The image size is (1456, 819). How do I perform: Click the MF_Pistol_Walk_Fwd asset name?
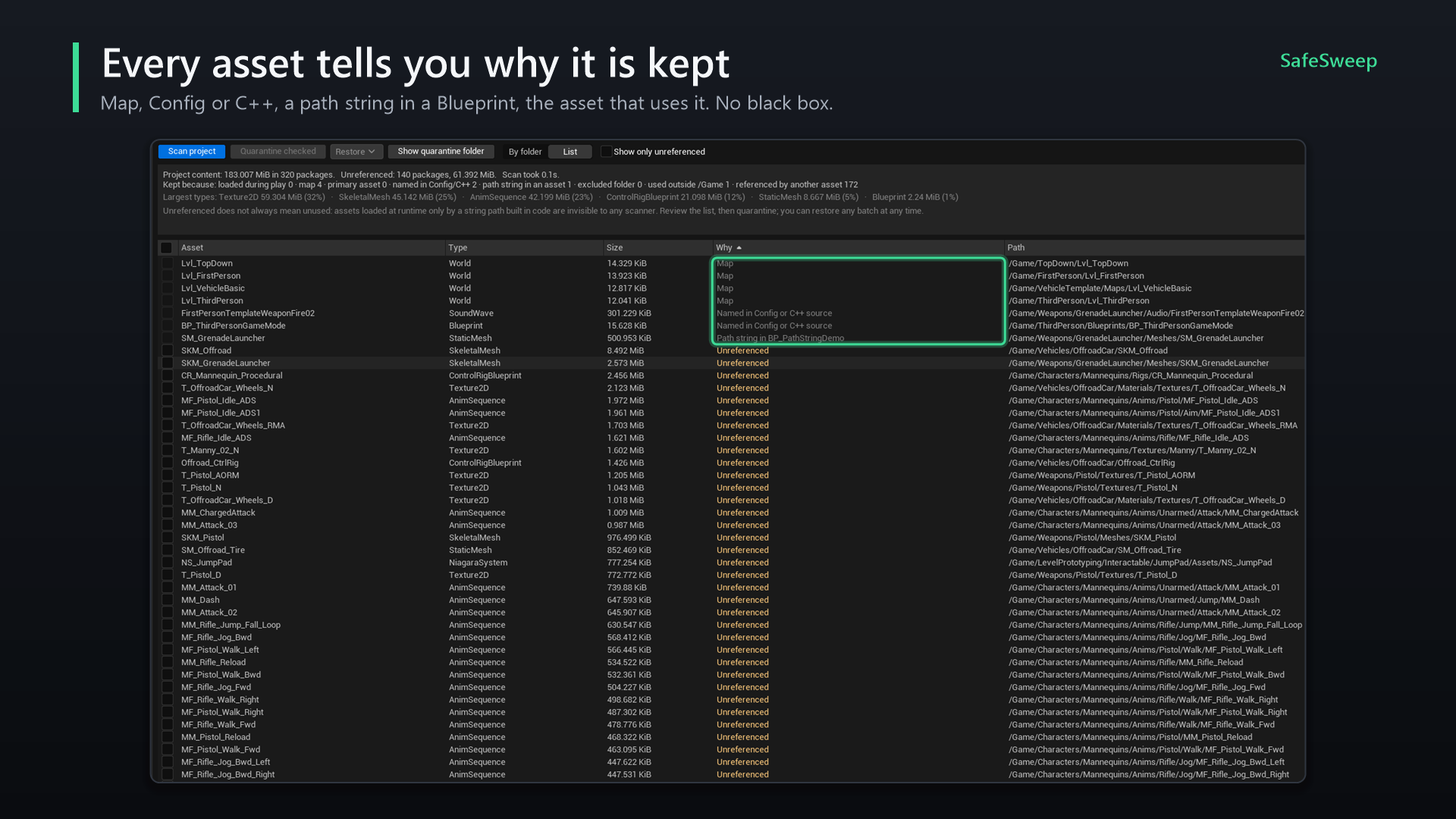(220, 749)
